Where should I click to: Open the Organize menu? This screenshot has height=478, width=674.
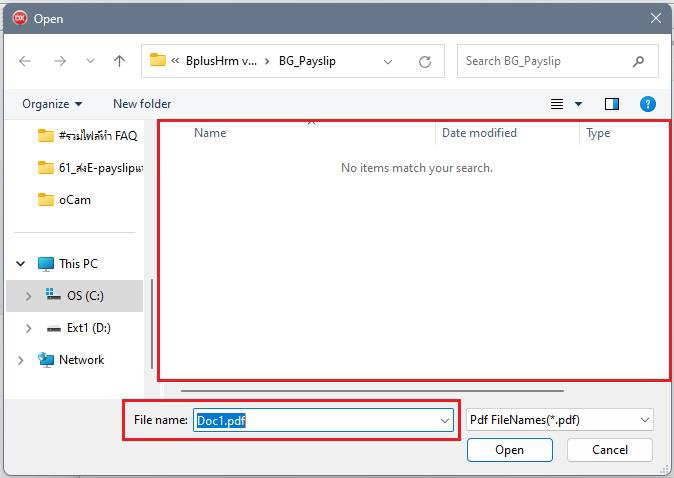(x=52, y=104)
